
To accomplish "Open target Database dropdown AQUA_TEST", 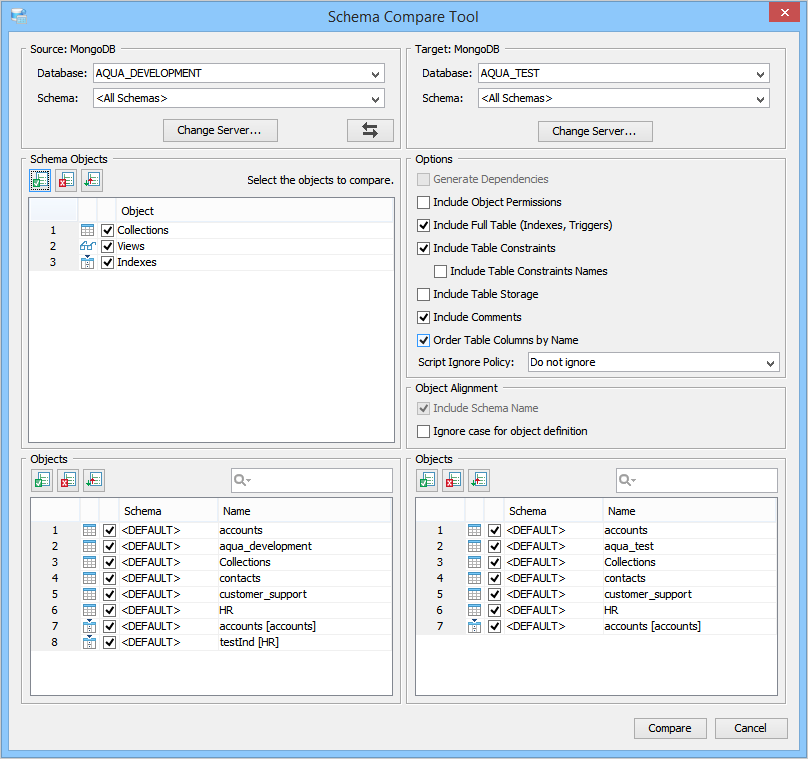I will pos(624,73).
